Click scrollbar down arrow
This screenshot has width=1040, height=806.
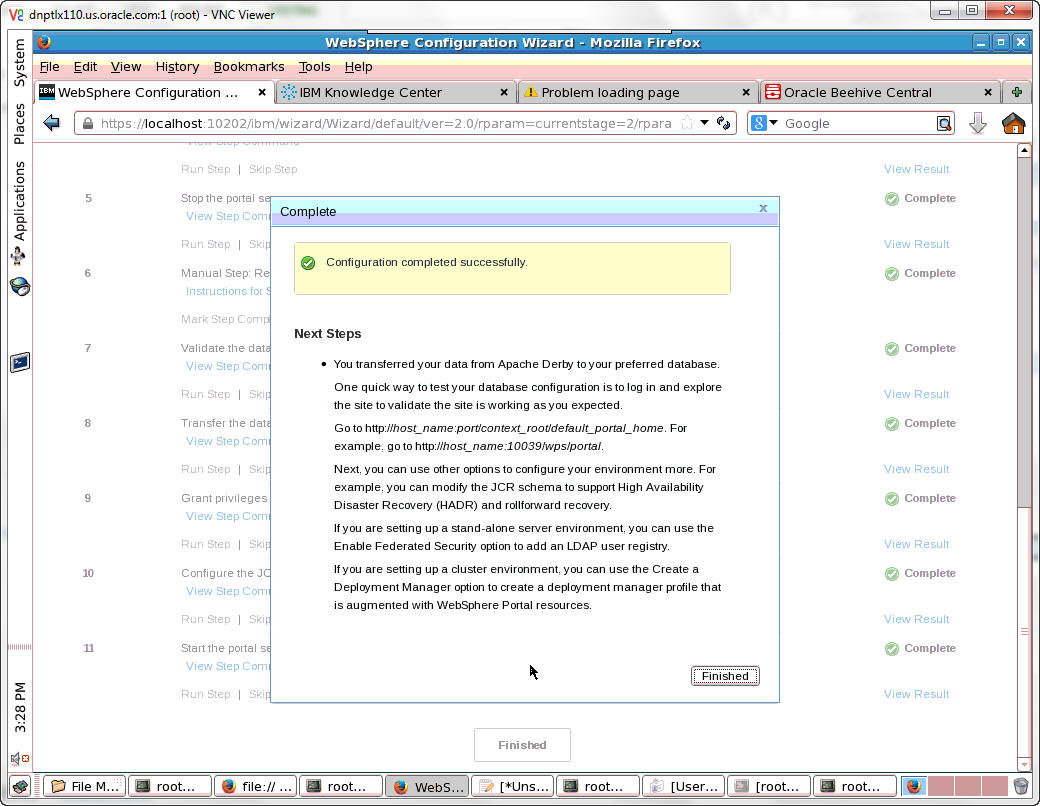point(1024,764)
